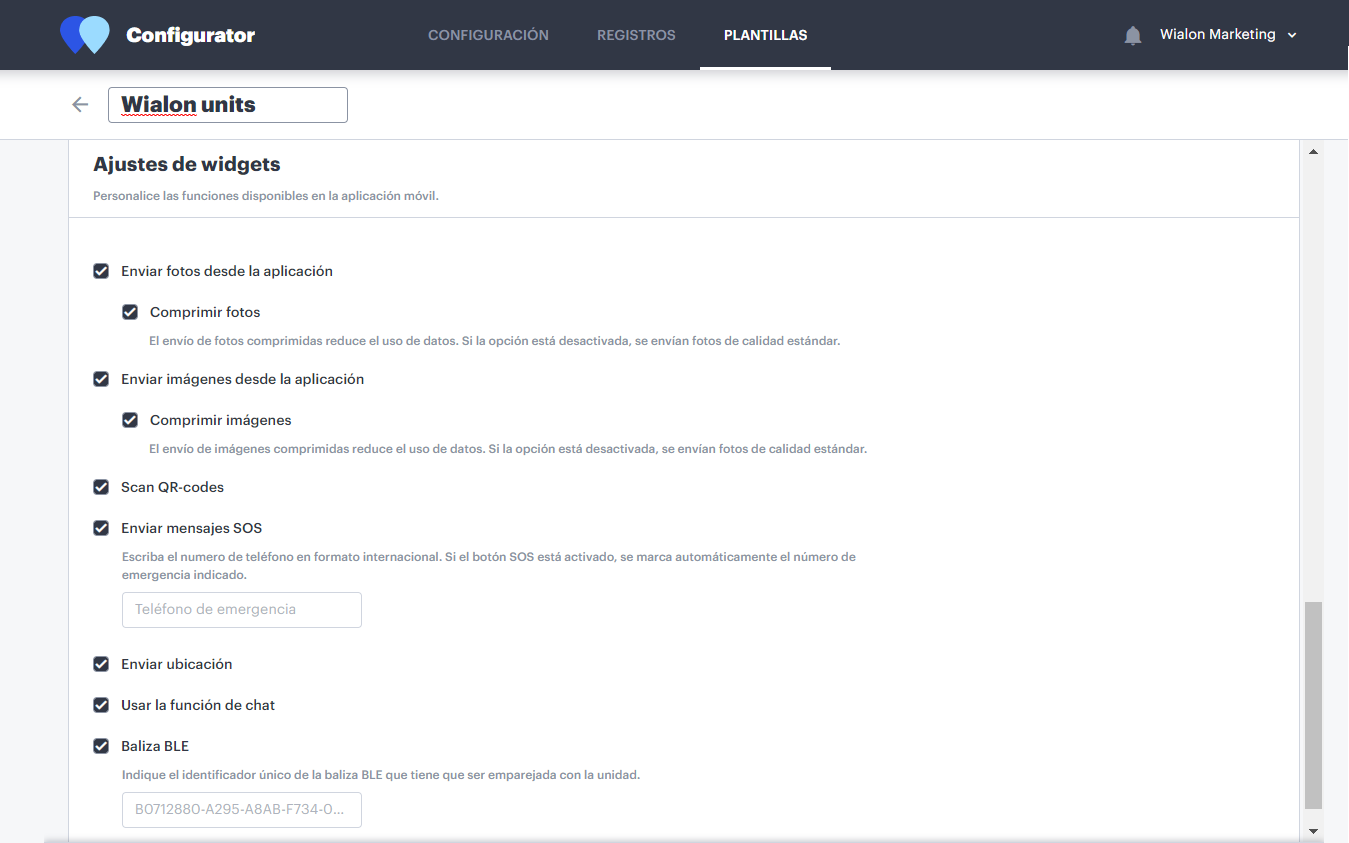
Task: Click the Comprimir imágenes label
Action: click(221, 420)
